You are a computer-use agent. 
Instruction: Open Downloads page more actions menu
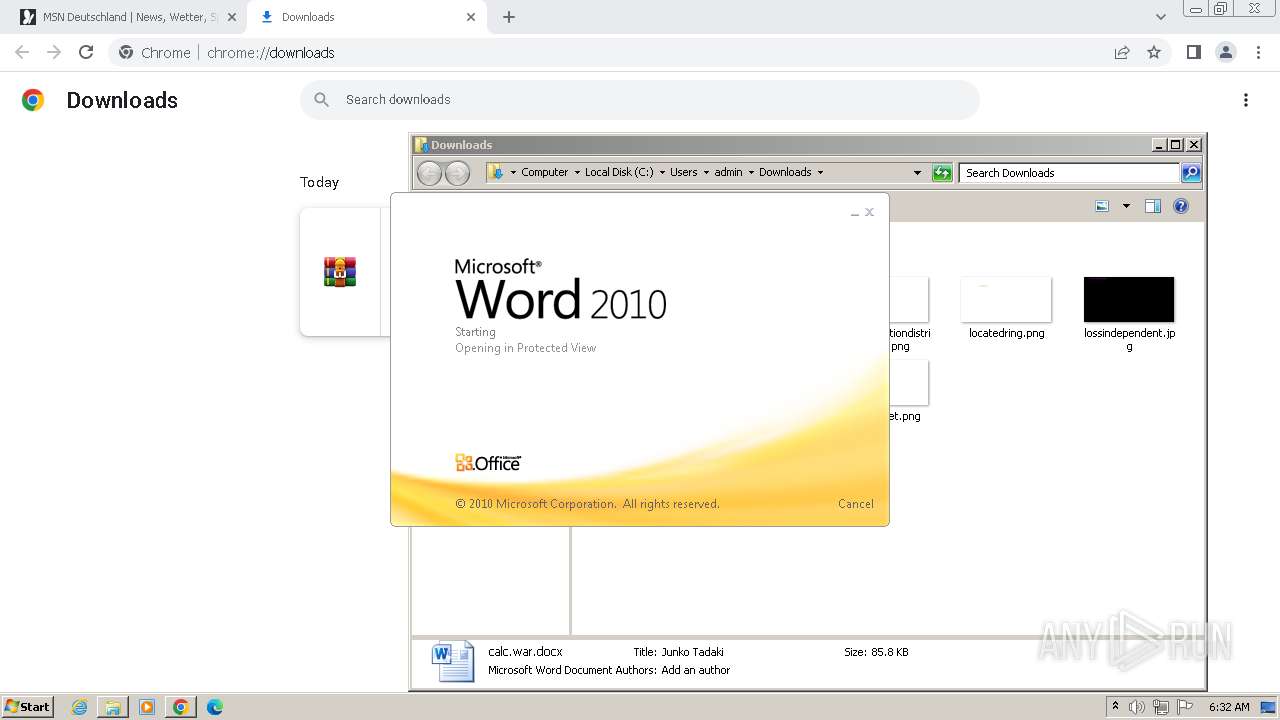(1246, 100)
